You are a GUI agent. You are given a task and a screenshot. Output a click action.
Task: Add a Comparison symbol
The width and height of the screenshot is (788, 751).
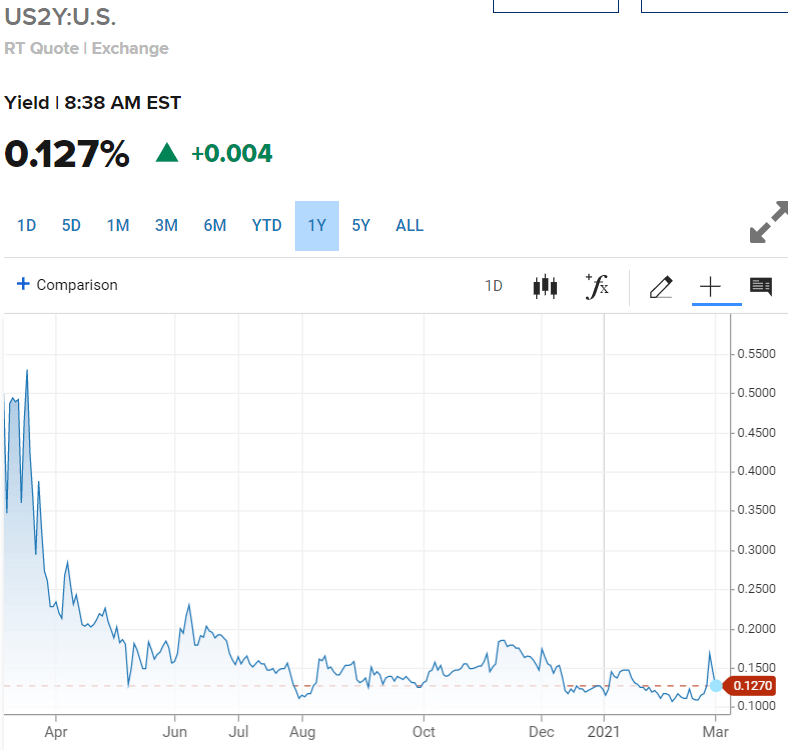tap(67, 285)
